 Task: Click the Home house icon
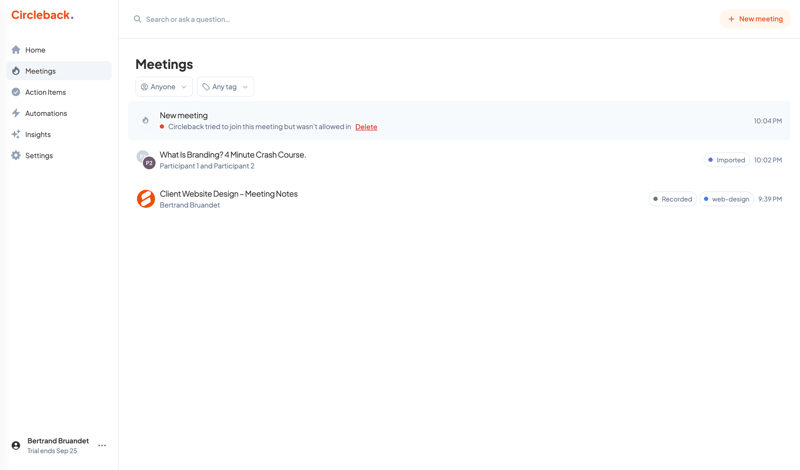pyautogui.click(x=16, y=50)
